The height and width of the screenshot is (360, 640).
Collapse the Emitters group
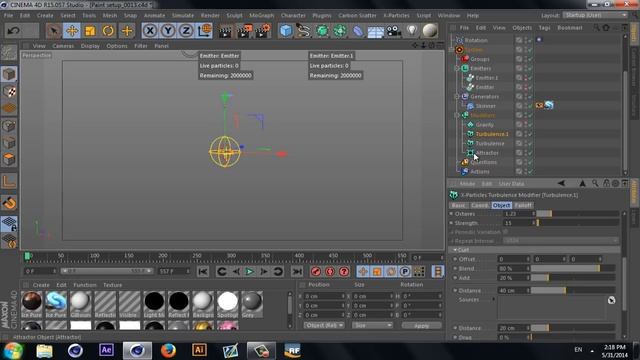tap(457, 68)
